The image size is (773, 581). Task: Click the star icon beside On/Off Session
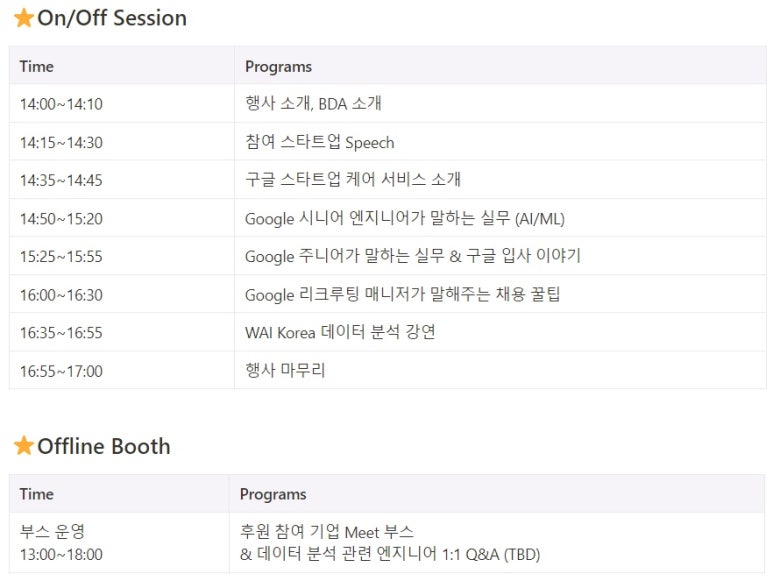coord(24,19)
